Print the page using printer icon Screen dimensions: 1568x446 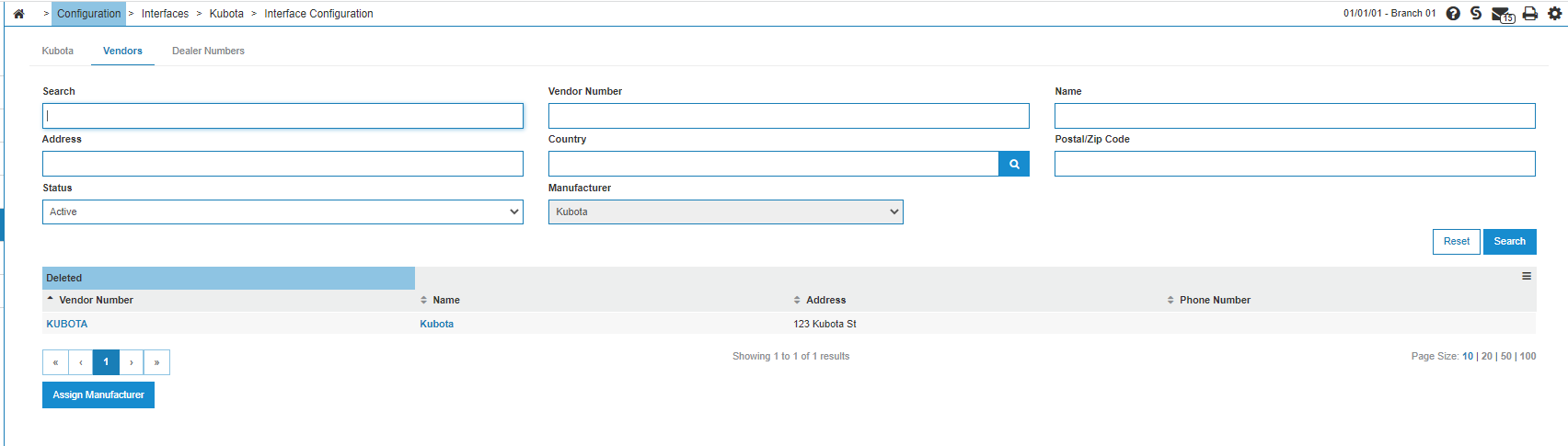tap(1530, 14)
